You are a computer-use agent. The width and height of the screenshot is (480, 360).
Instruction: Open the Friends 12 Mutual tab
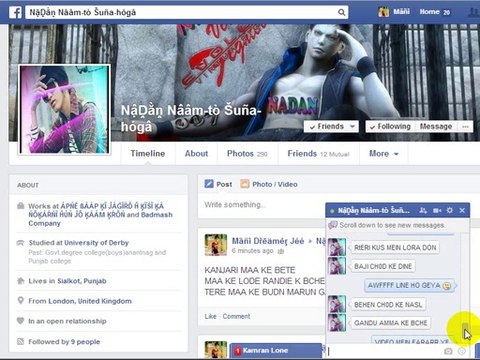coord(318,154)
